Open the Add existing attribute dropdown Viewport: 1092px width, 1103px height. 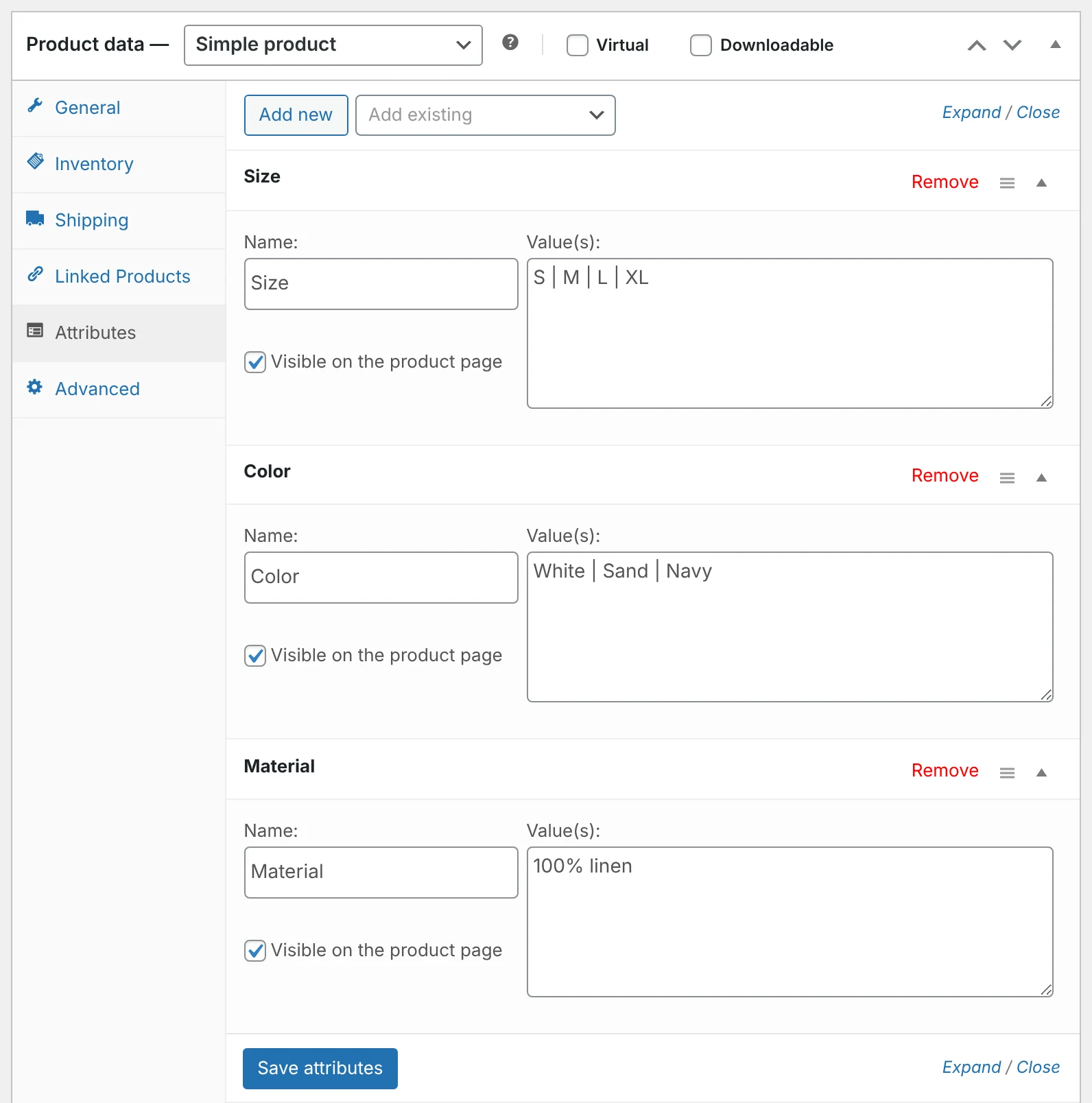pyautogui.click(x=486, y=115)
